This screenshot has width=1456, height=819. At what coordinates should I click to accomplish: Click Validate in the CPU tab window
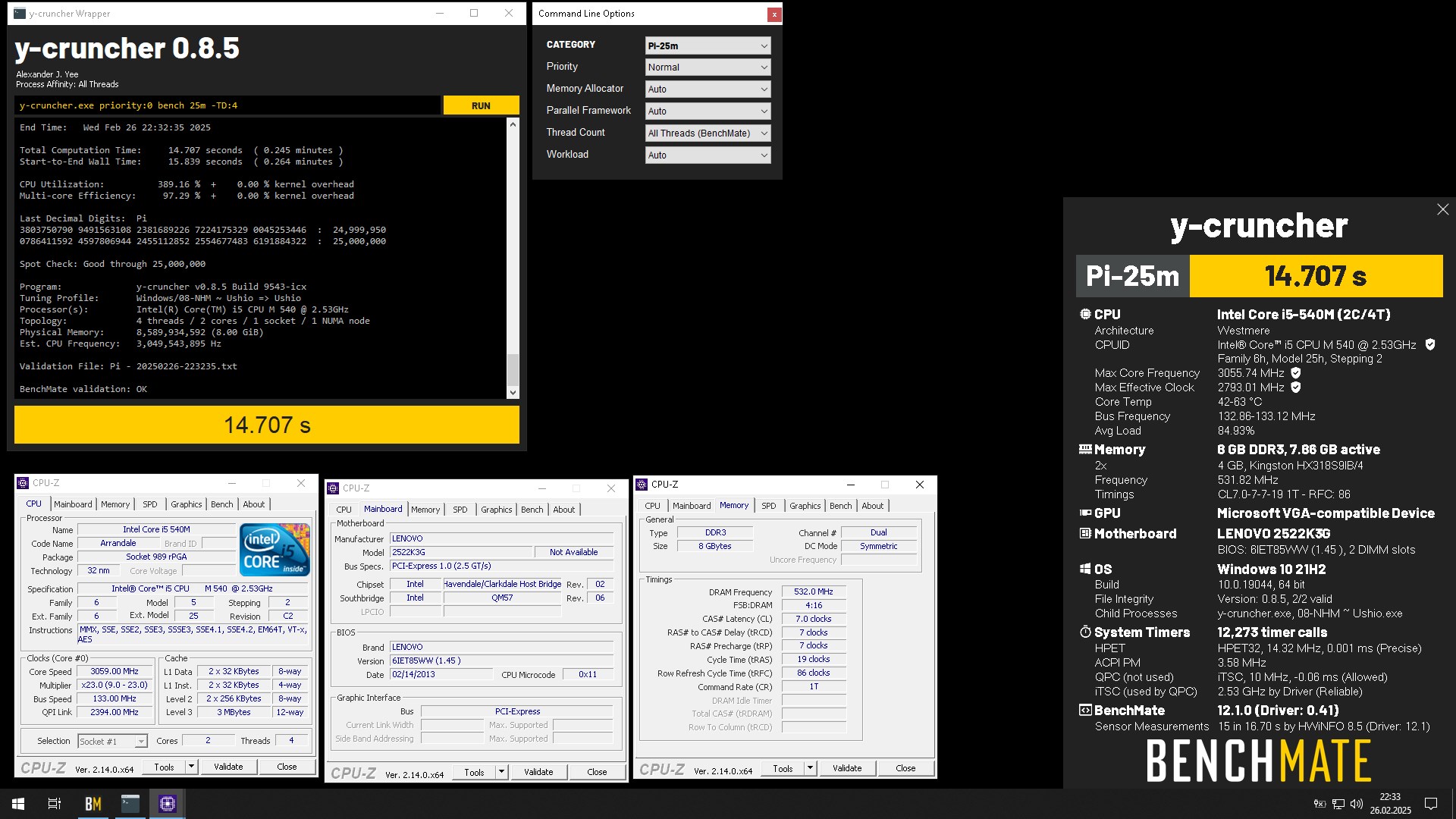pyautogui.click(x=228, y=767)
